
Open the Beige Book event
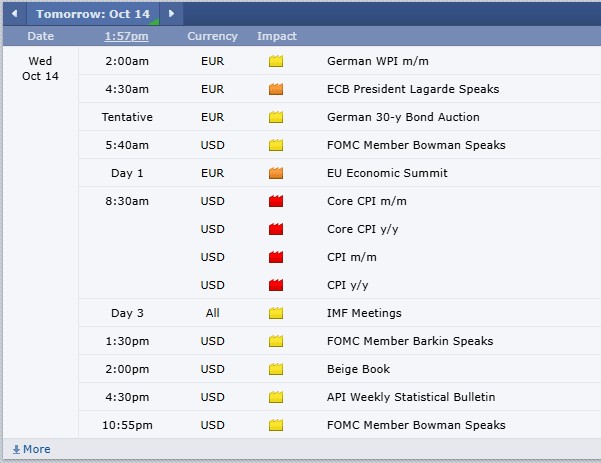pos(358,369)
